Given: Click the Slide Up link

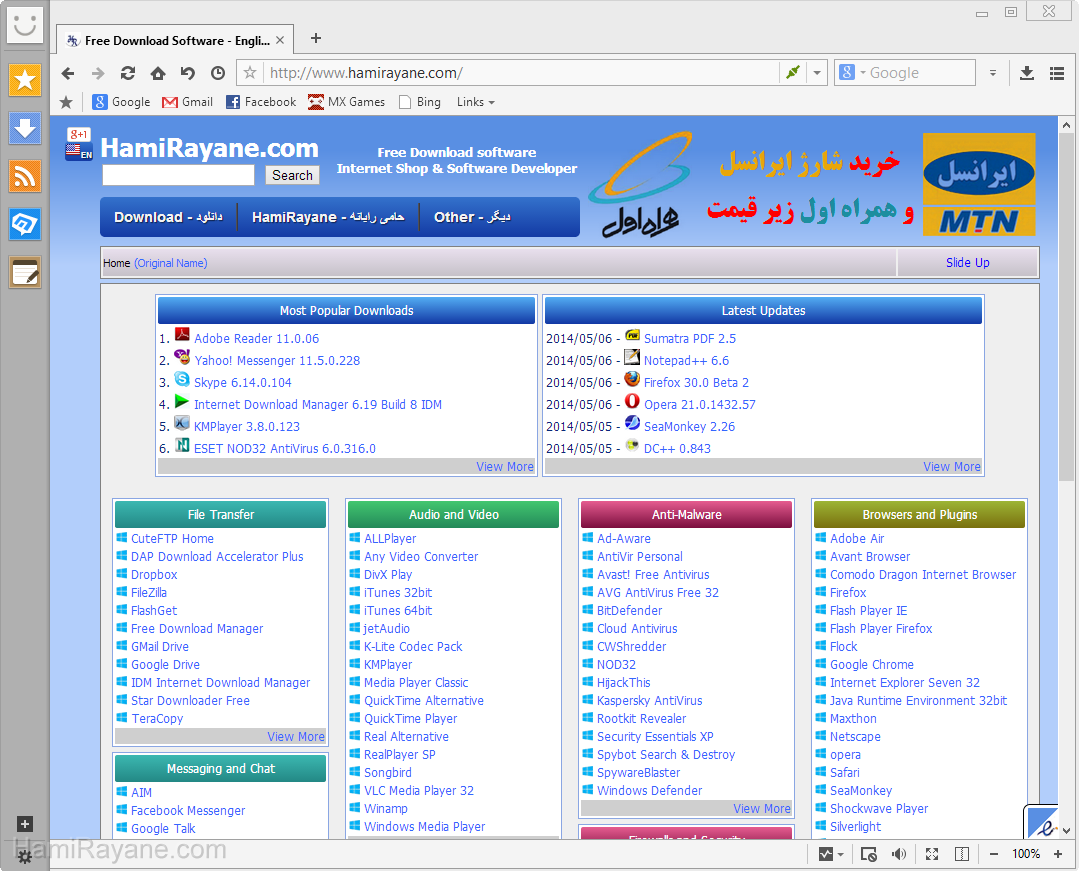Looking at the screenshot, I should coord(968,263).
